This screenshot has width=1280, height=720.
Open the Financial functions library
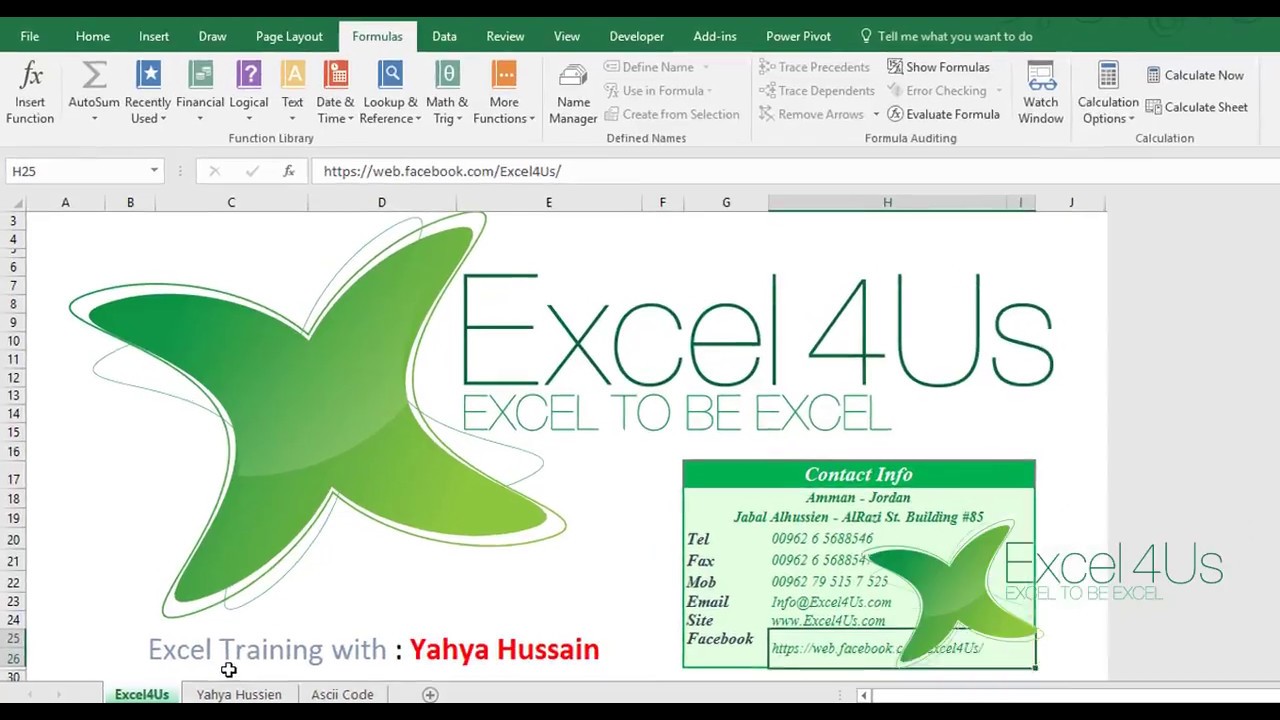pyautogui.click(x=200, y=92)
